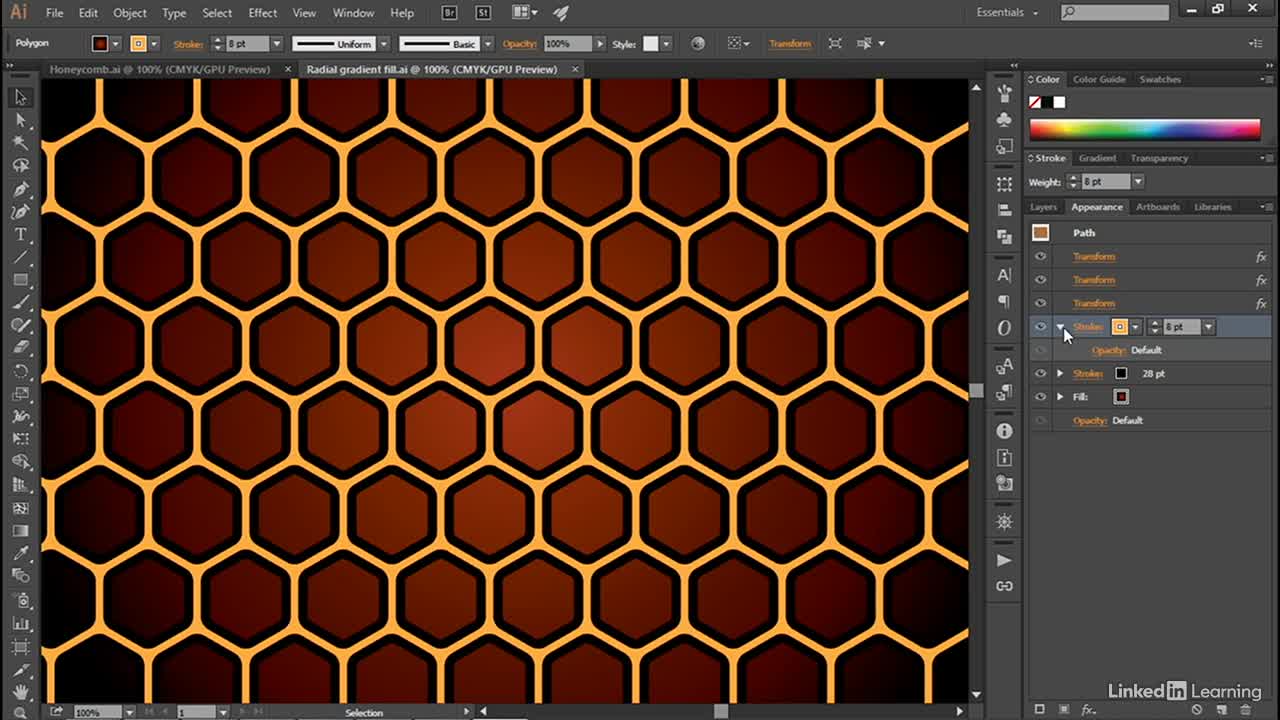Image resolution: width=1280 pixels, height=720 pixels.
Task: Open the Info panel icon in dock
Action: [x=1004, y=431]
